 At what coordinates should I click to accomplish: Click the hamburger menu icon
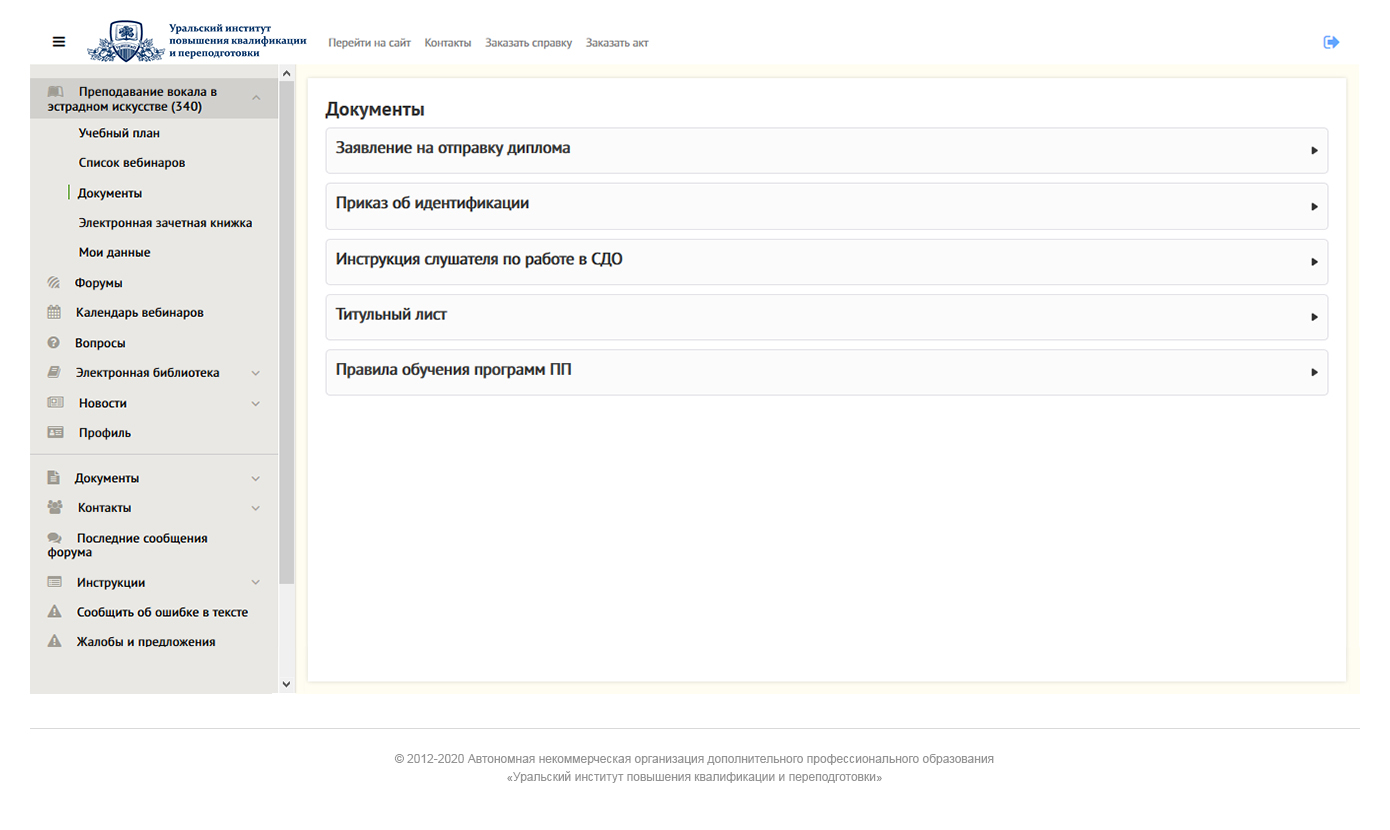(59, 42)
